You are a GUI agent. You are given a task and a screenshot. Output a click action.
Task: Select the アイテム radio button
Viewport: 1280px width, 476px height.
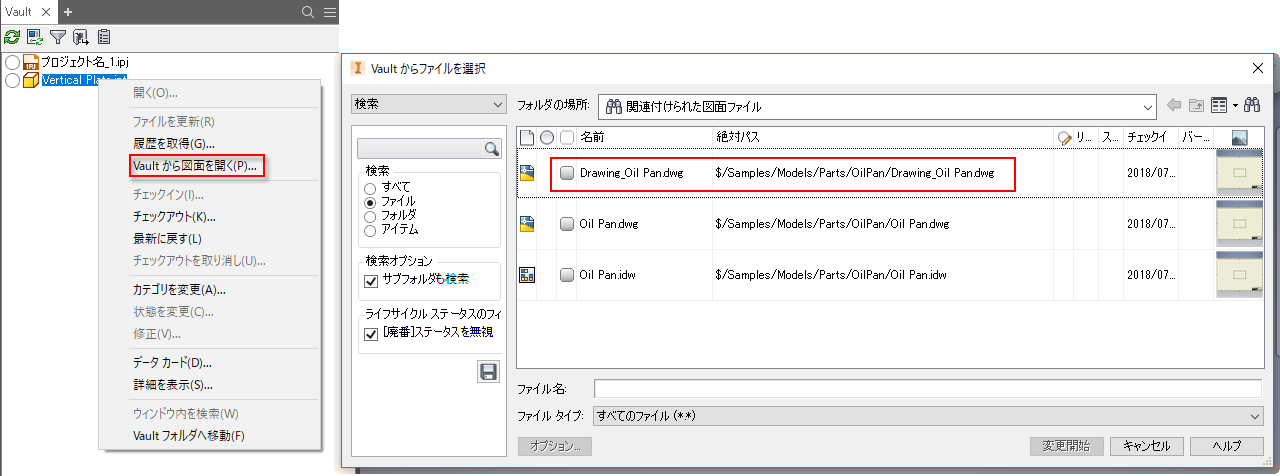(x=371, y=230)
